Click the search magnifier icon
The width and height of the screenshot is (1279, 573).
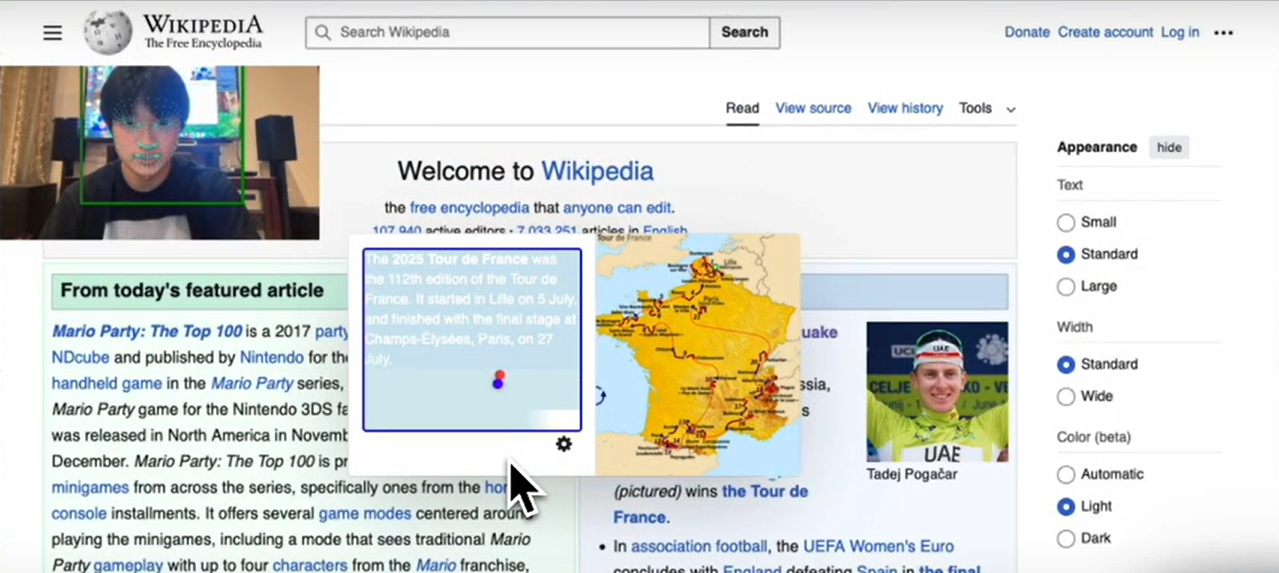point(322,32)
